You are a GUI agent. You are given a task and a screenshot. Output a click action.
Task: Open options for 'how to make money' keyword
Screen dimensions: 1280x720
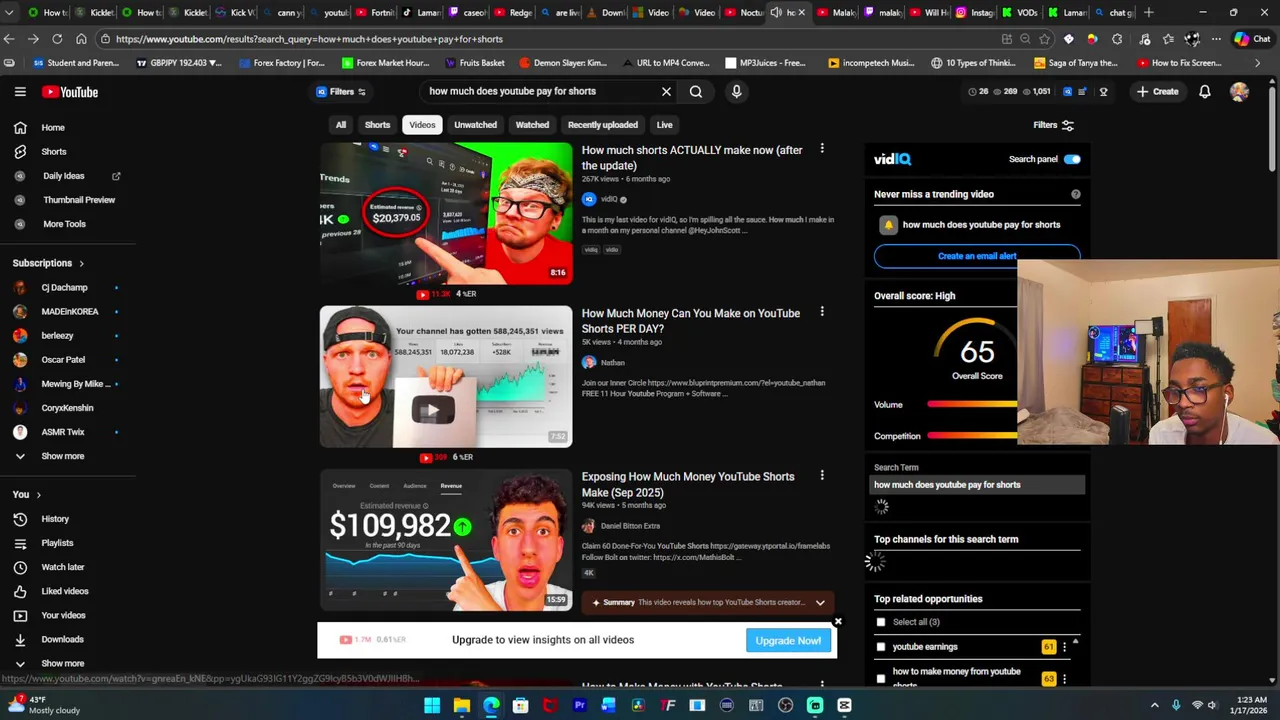coord(1064,679)
